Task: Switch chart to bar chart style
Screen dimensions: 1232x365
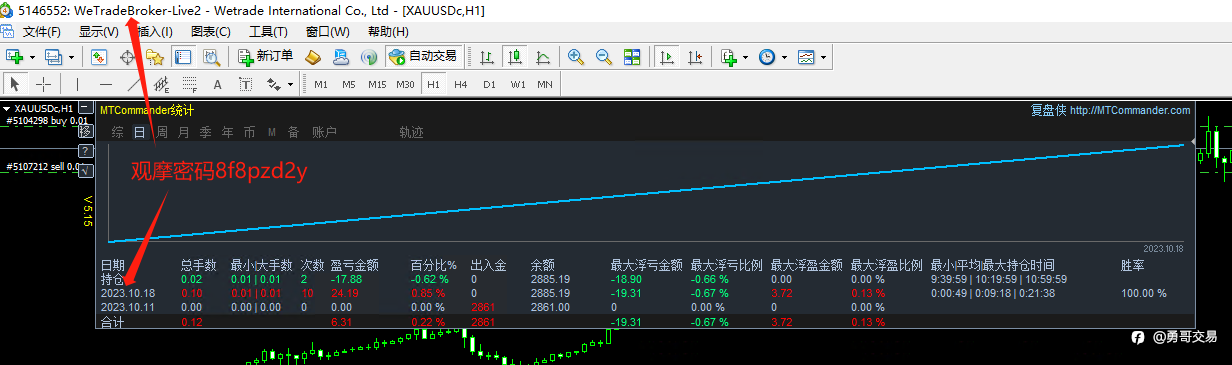Action: 487,57
